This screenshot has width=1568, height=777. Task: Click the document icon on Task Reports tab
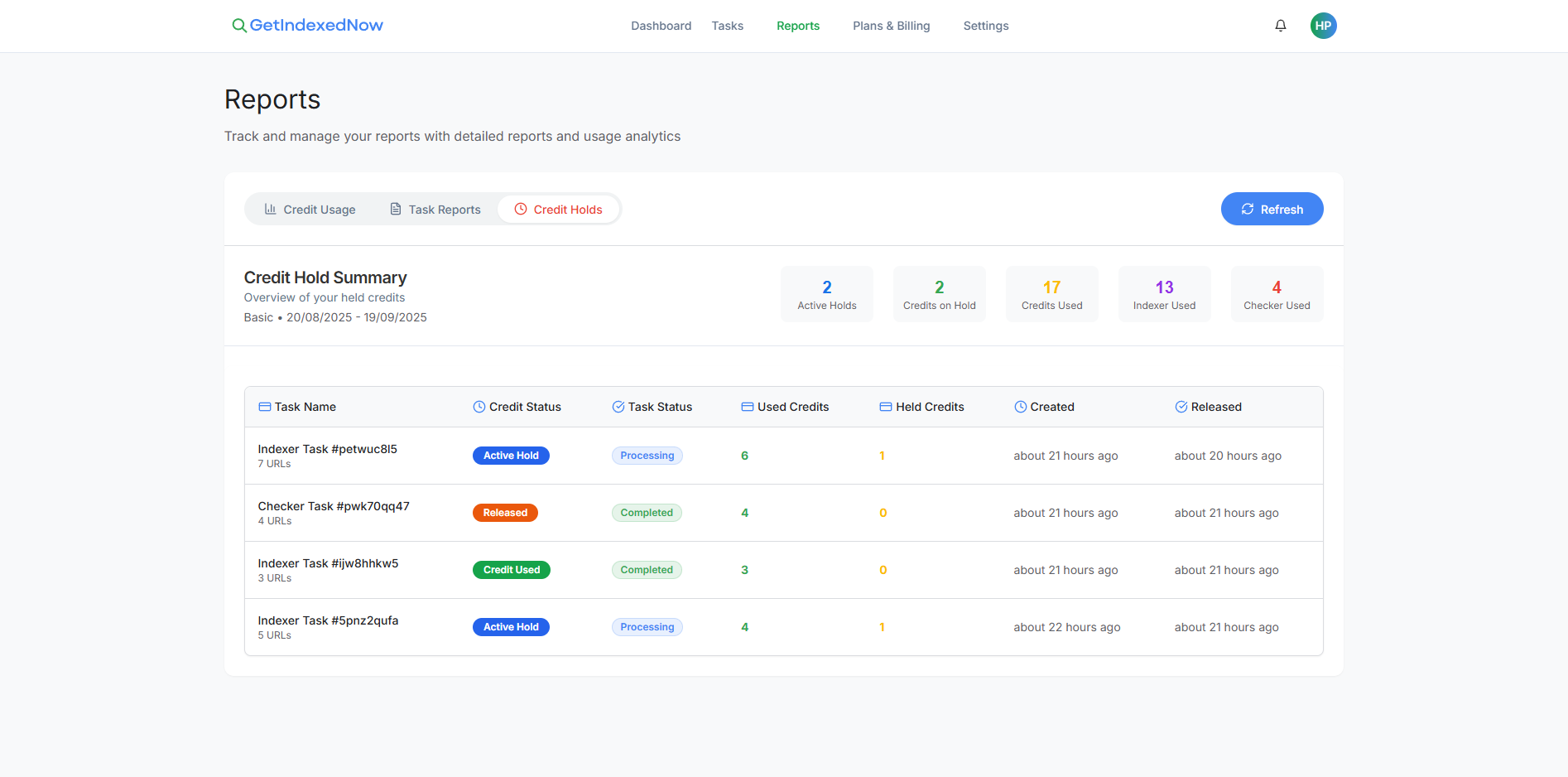point(394,209)
